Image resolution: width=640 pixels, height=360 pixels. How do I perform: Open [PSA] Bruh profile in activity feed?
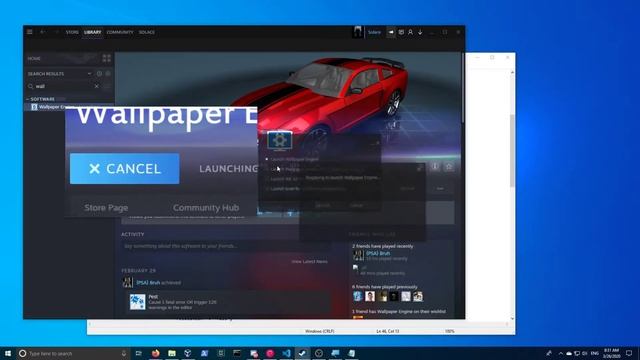[148, 282]
